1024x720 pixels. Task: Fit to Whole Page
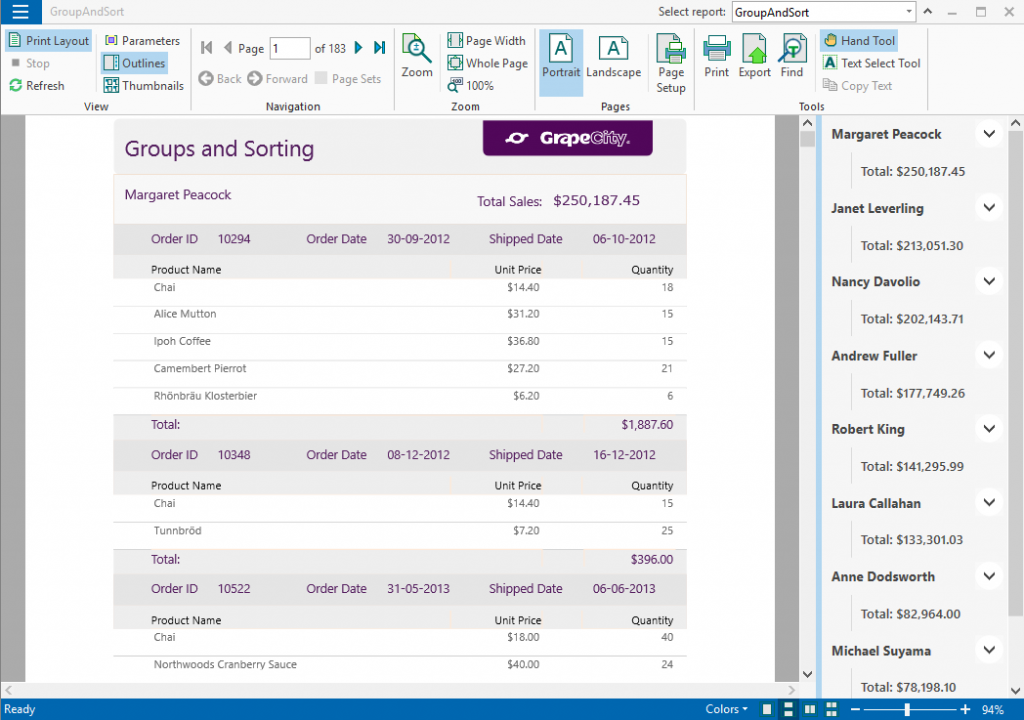(488, 63)
